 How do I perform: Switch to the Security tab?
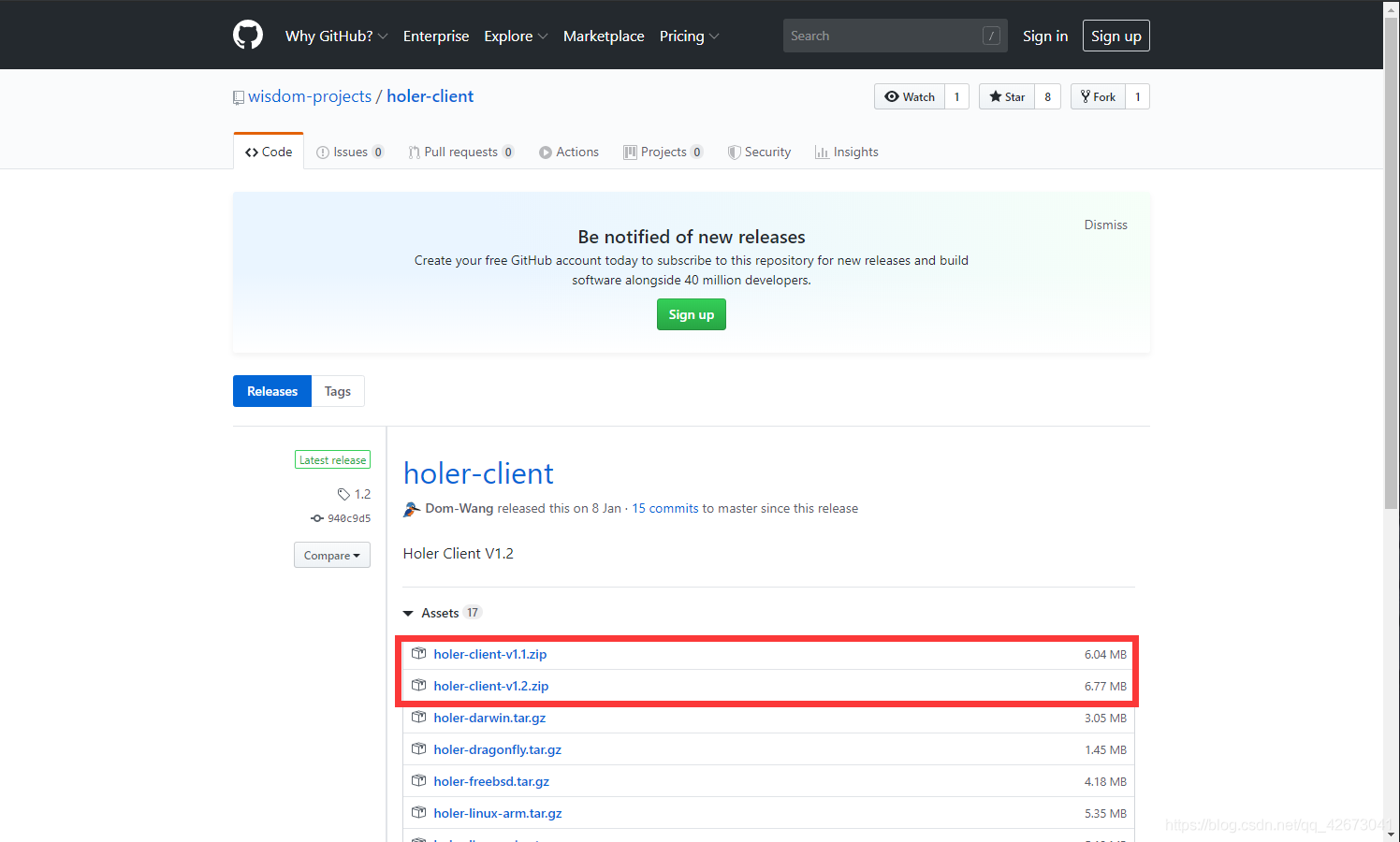click(760, 152)
